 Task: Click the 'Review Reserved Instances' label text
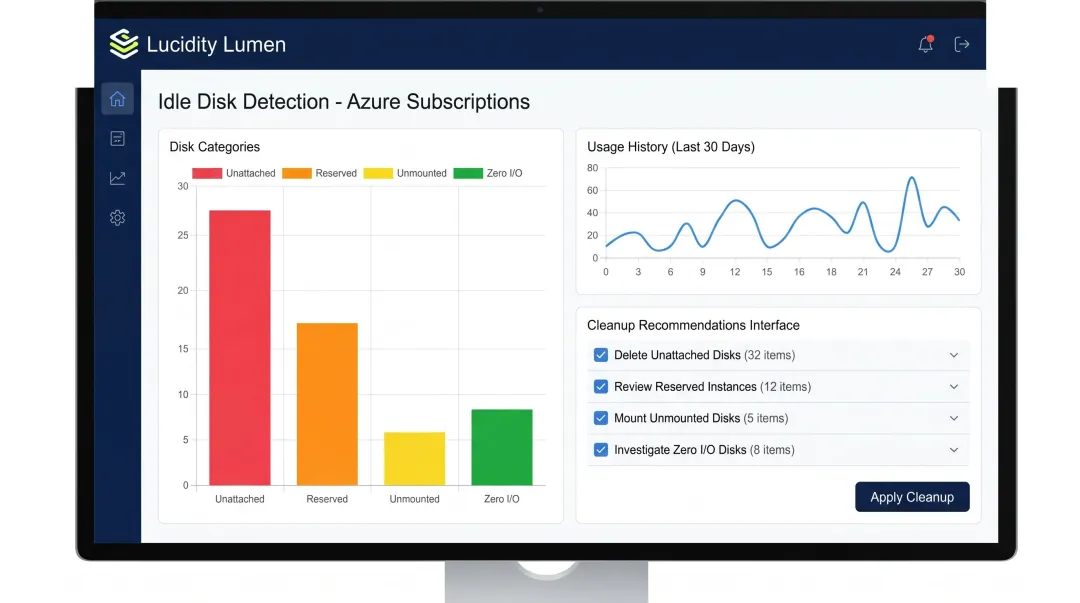[685, 387]
